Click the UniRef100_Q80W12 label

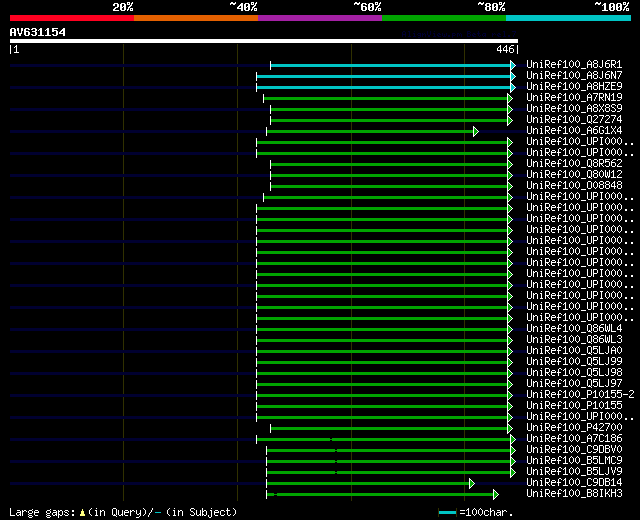coord(574,174)
